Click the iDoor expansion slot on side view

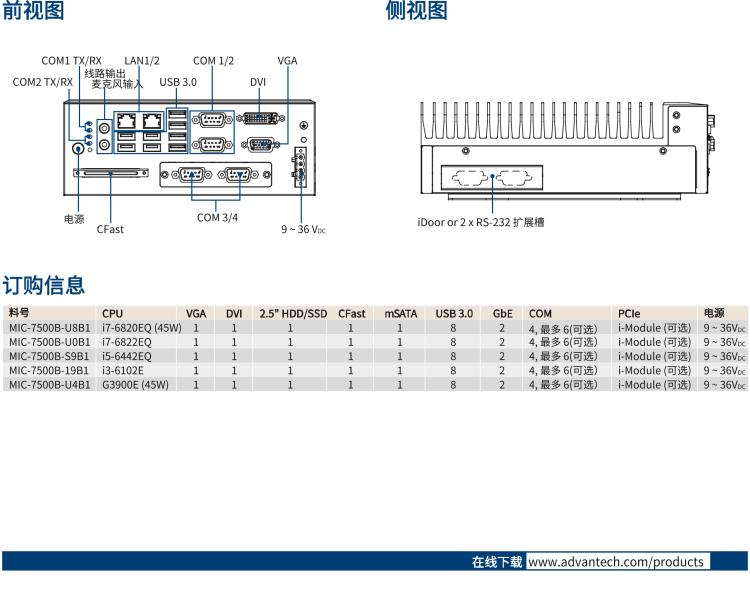tap(492, 181)
